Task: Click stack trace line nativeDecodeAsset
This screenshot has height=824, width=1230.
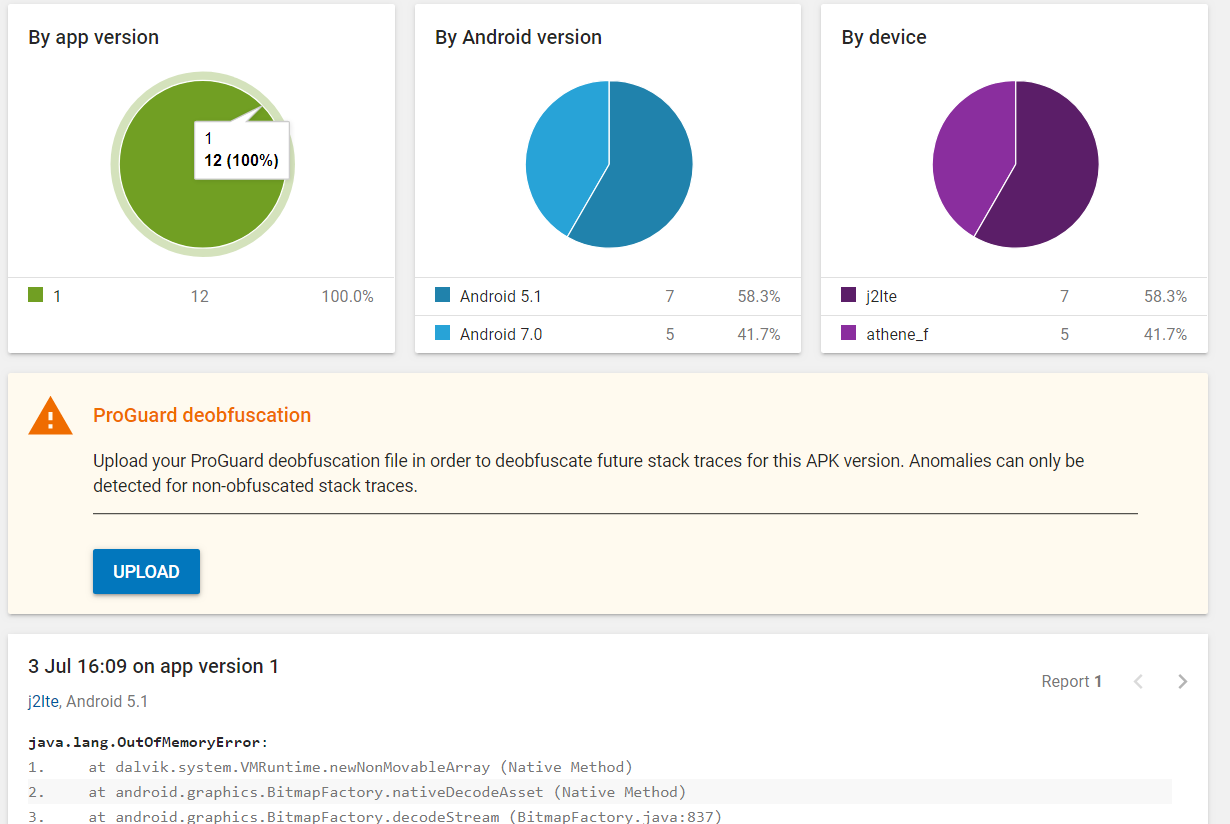Action: [386, 792]
